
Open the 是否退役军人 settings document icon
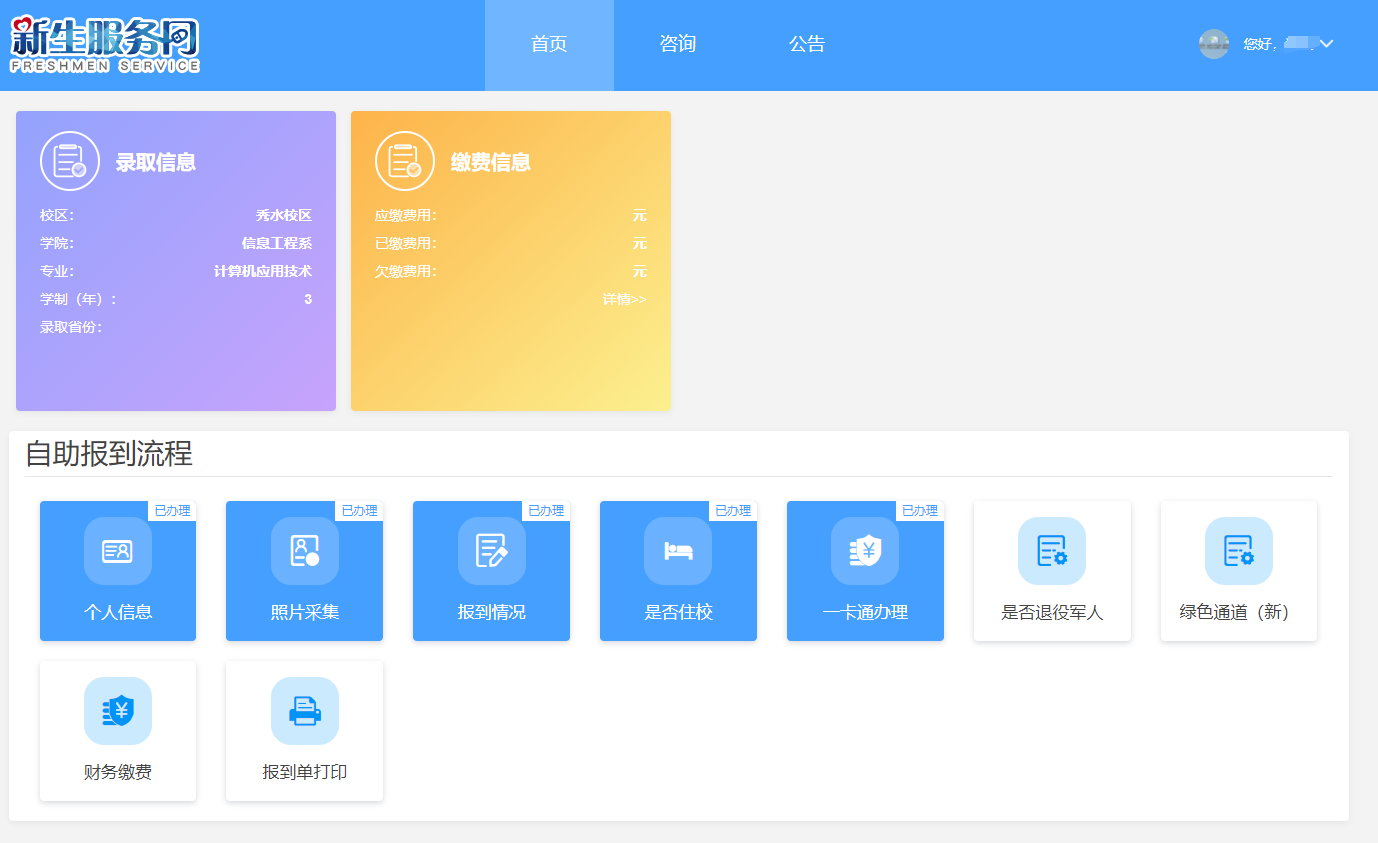pos(1052,551)
